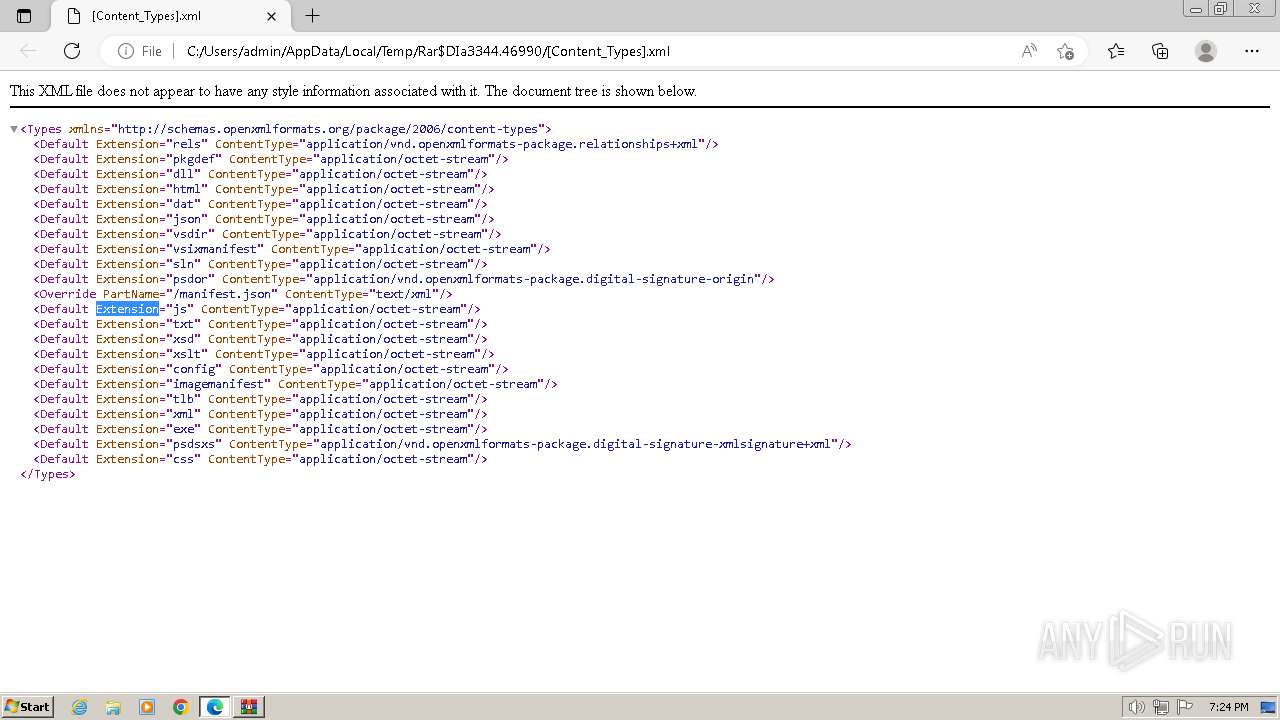Click the highlighted Extension attribute of 'js'
Viewport: 1280px width, 720px height.
tap(127, 309)
